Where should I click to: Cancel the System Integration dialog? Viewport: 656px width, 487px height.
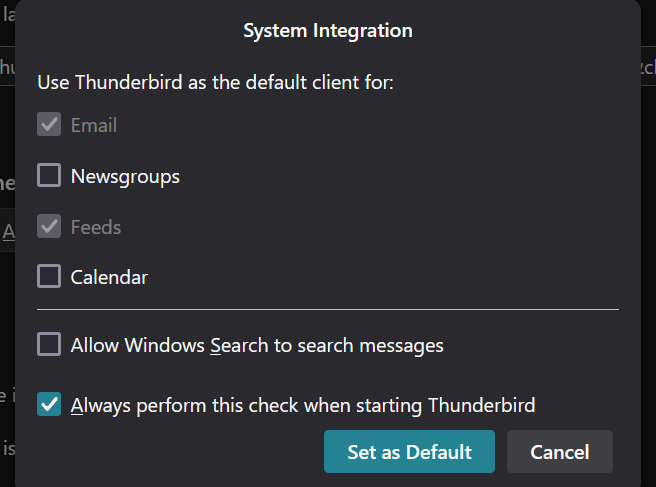click(559, 452)
